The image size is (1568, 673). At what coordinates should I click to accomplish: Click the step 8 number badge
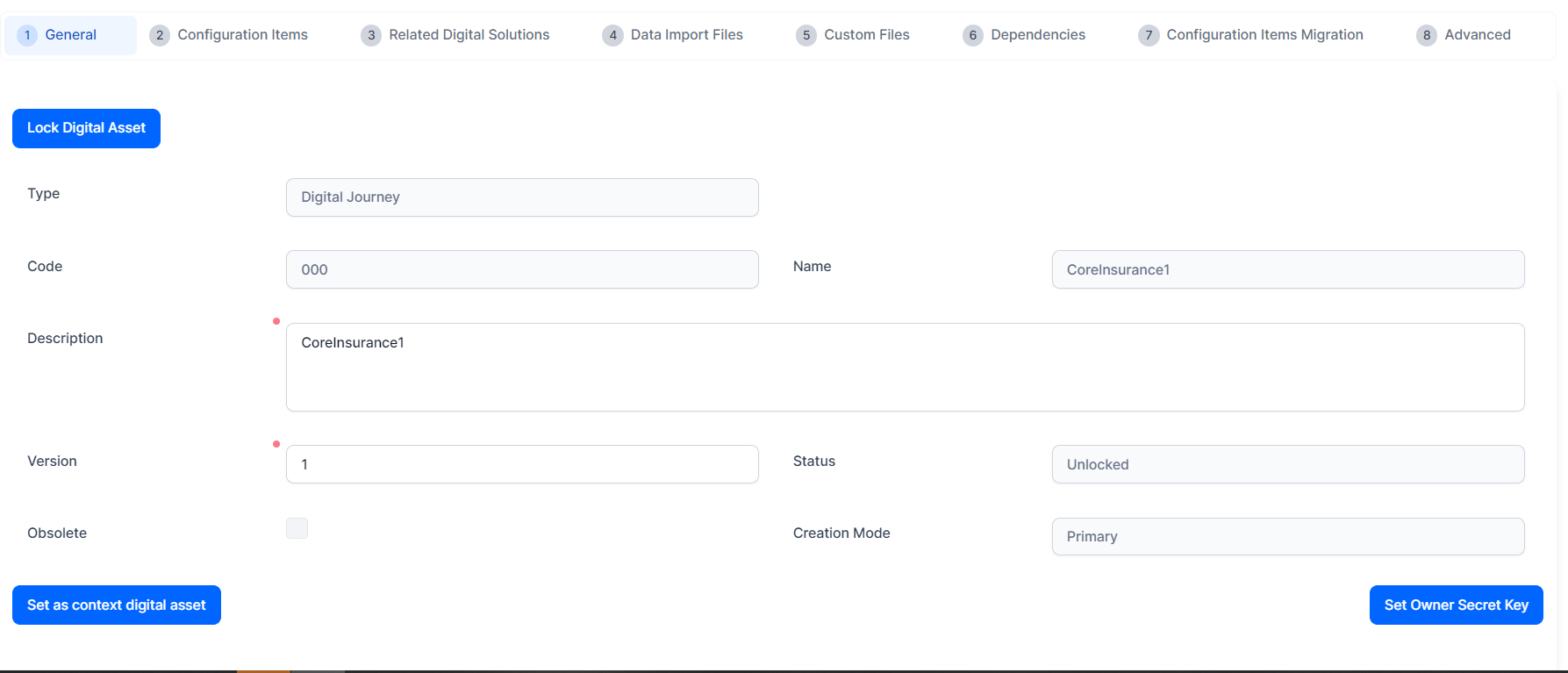click(x=1427, y=35)
